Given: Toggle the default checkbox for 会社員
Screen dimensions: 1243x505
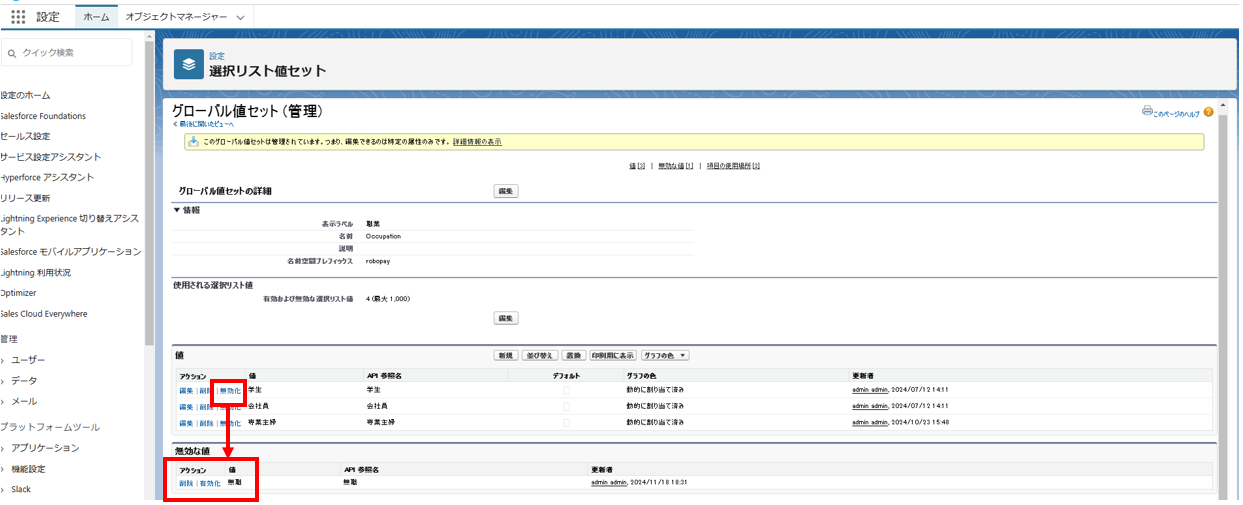Looking at the screenshot, I should click(x=566, y=406).
